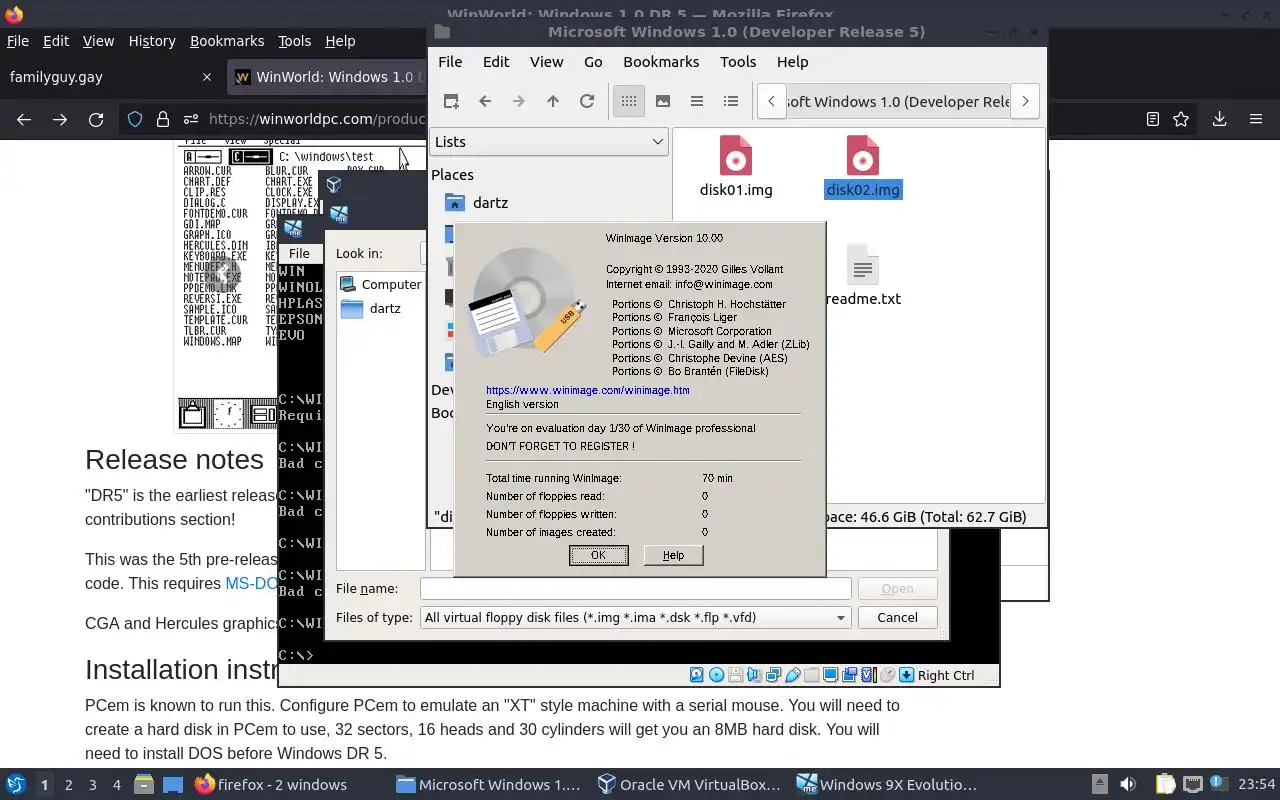
Task: Click volume icon in system tray
Action: (x=1128, y=785)
